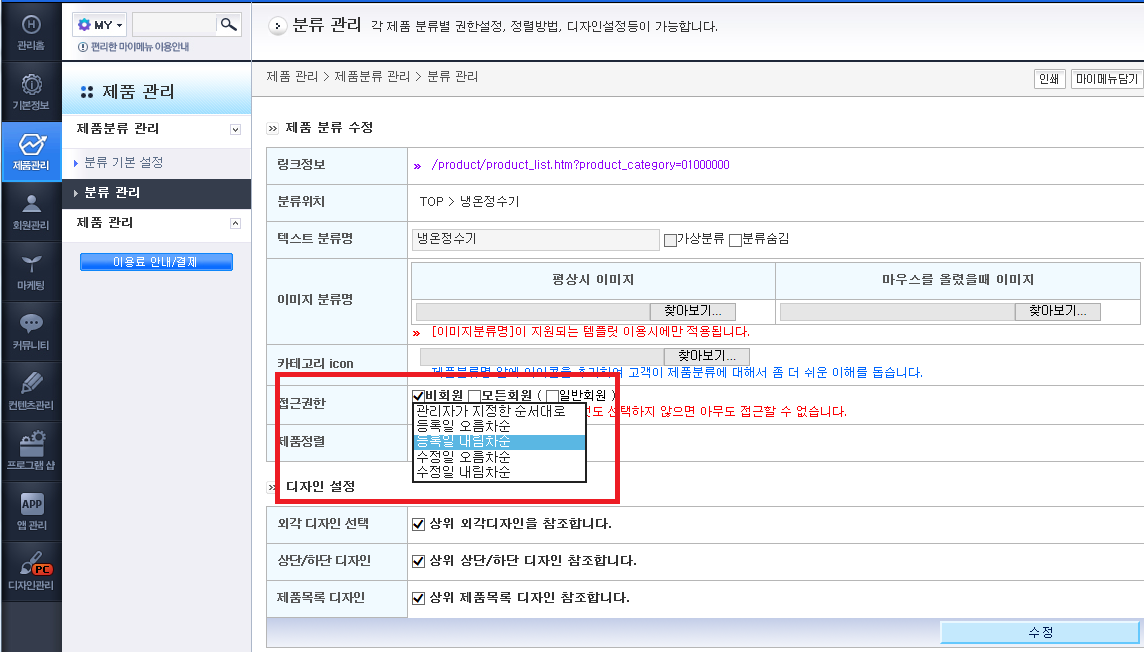Expand the 제품 관리 section arrow

click(x=235, y=223)
